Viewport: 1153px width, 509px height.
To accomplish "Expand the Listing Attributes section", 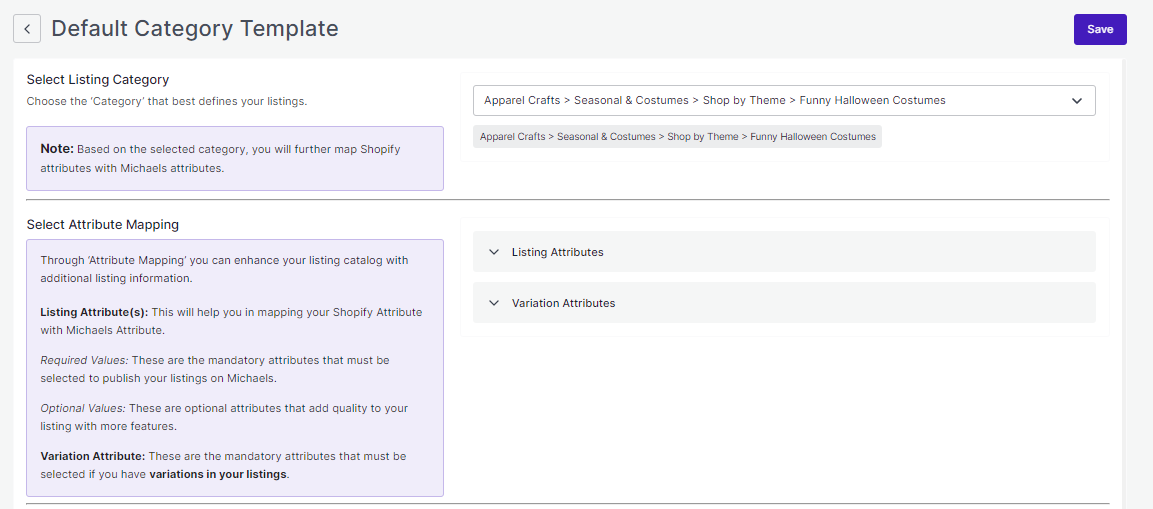I will pyautogui.click(x=558, y=252).
